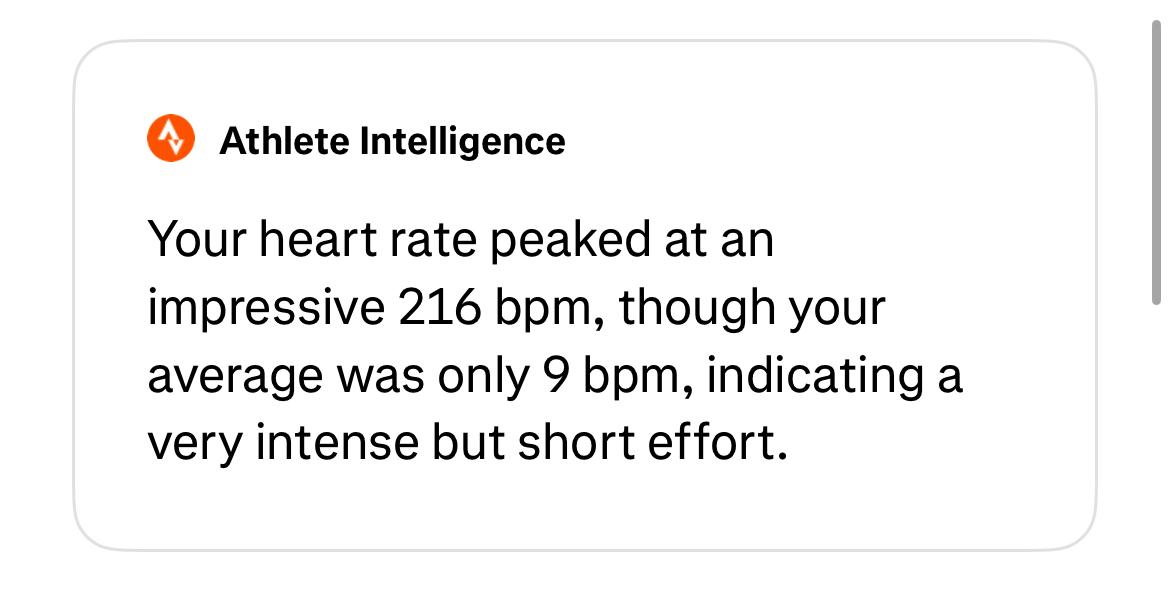This screenshot has width=1170, height=604.
Task: Click the word 'impressive' in the summary
Action: click(266, 308)
